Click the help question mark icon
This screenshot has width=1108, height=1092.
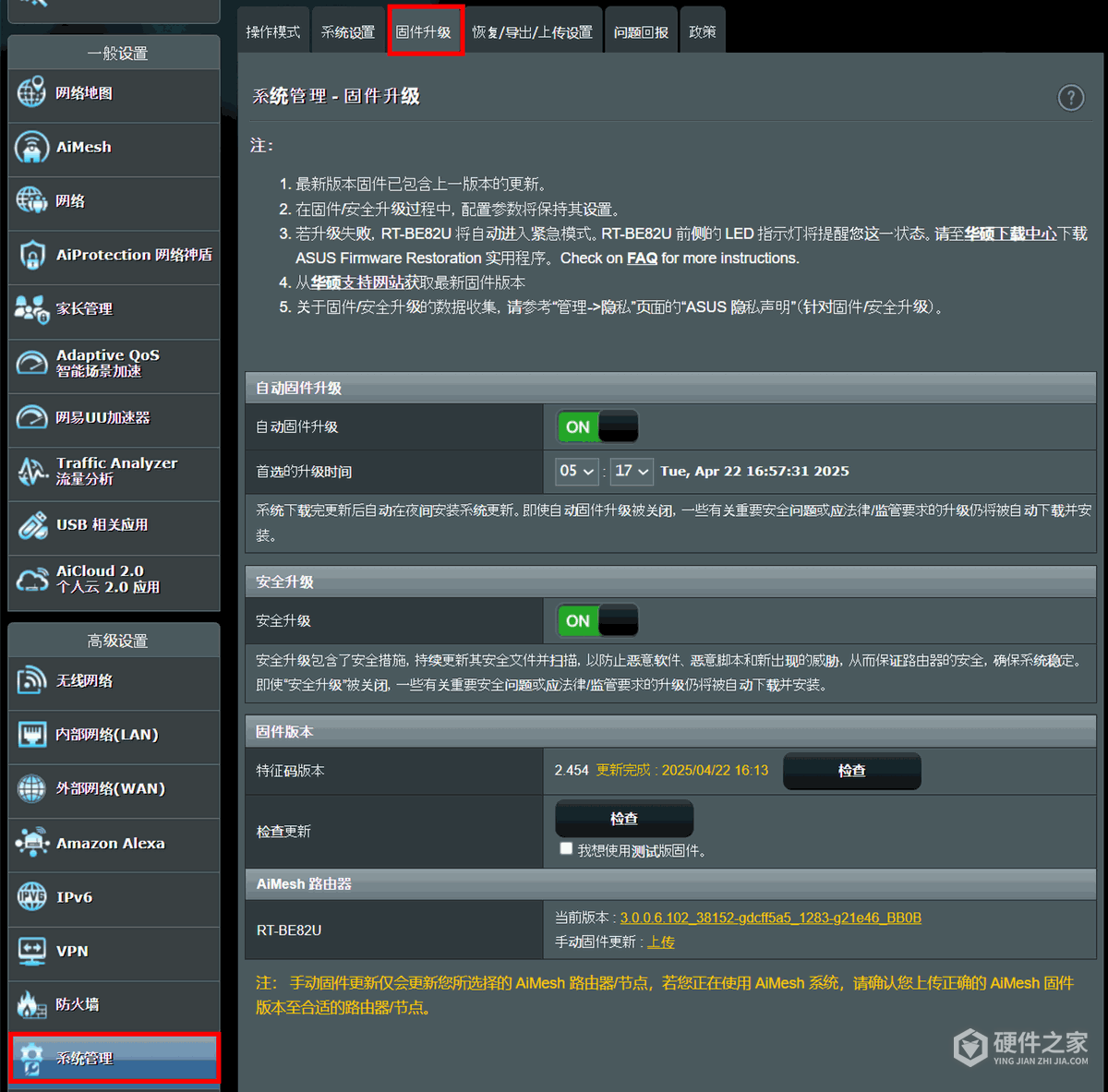coord(1070,97)
